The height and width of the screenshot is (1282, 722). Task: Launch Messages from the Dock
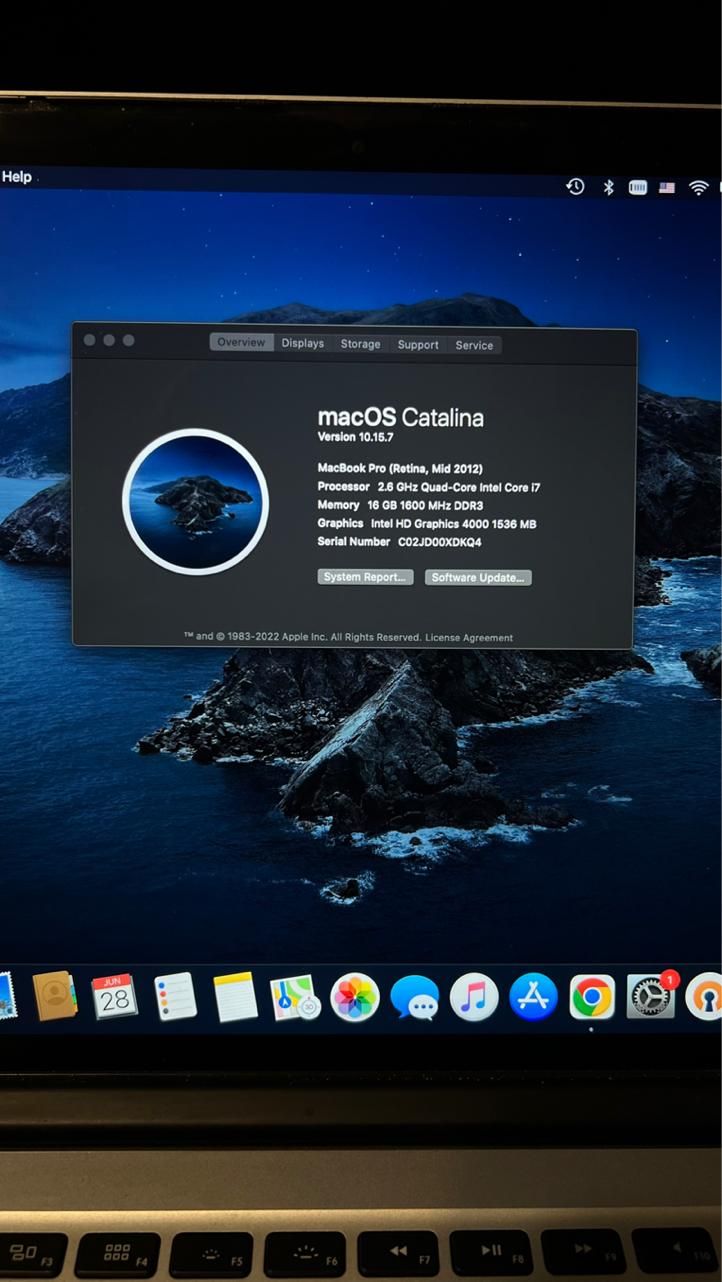click(x=414, y=998)
